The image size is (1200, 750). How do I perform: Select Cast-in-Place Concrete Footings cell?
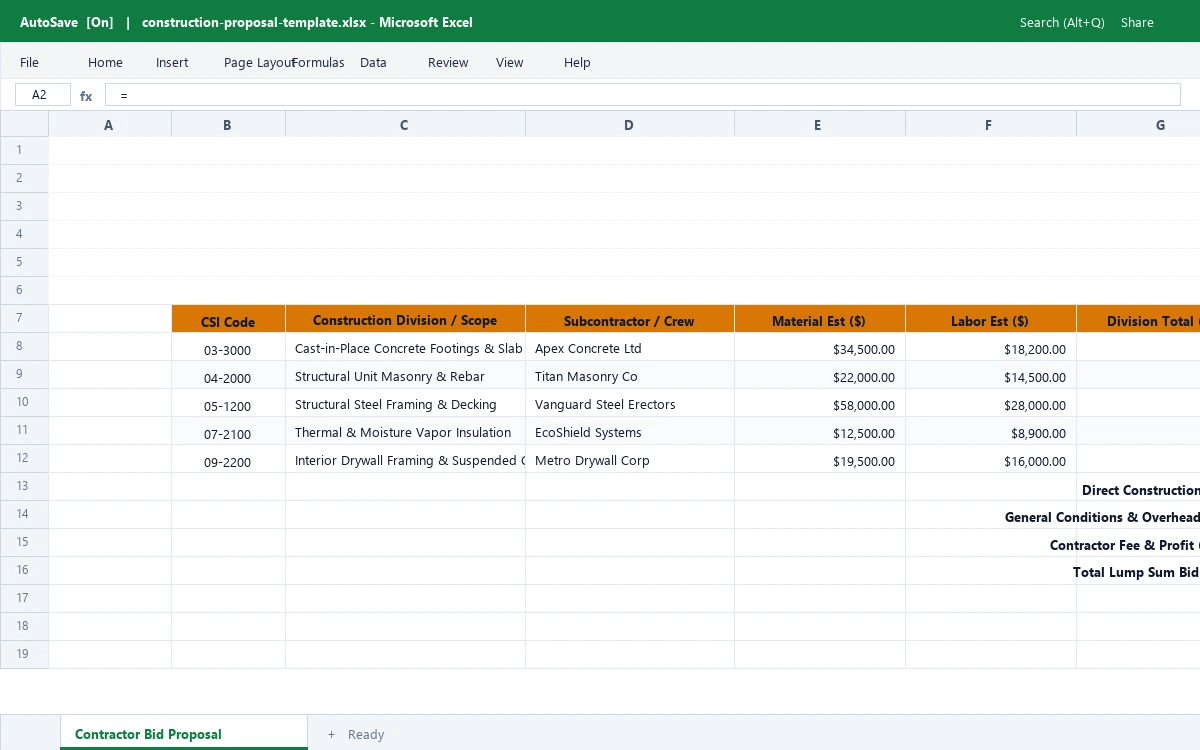point(405,347)
